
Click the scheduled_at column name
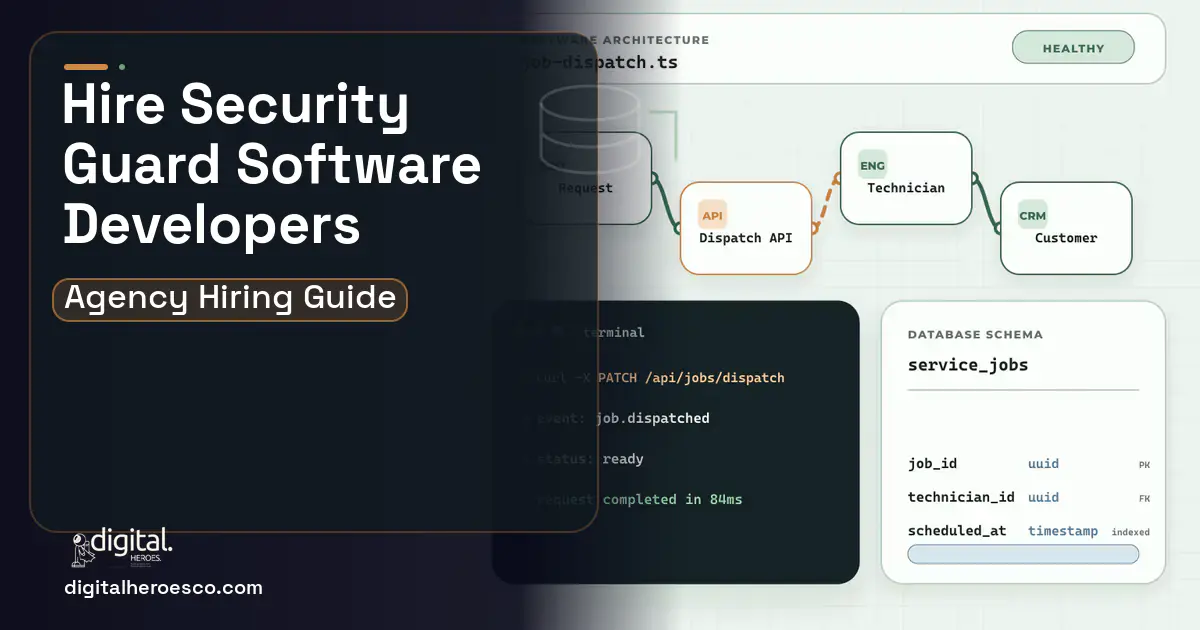(x=957, y=531)
